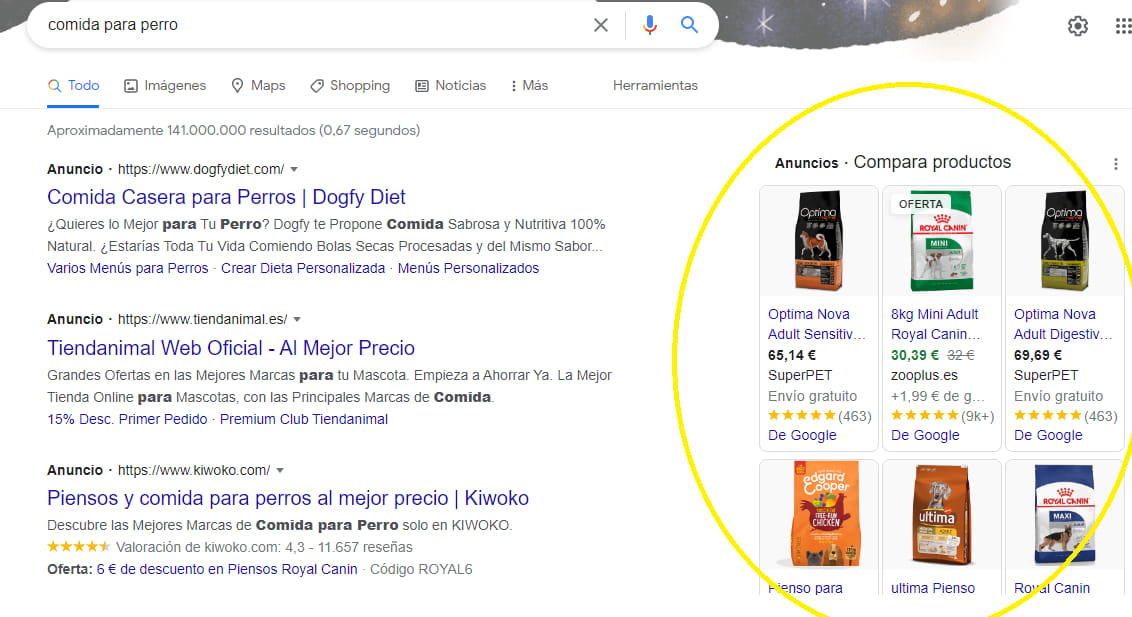Screen dimensions: 1132x617
Task: Click Edgard Cooper chicken product image
Action: coord(819,514)
